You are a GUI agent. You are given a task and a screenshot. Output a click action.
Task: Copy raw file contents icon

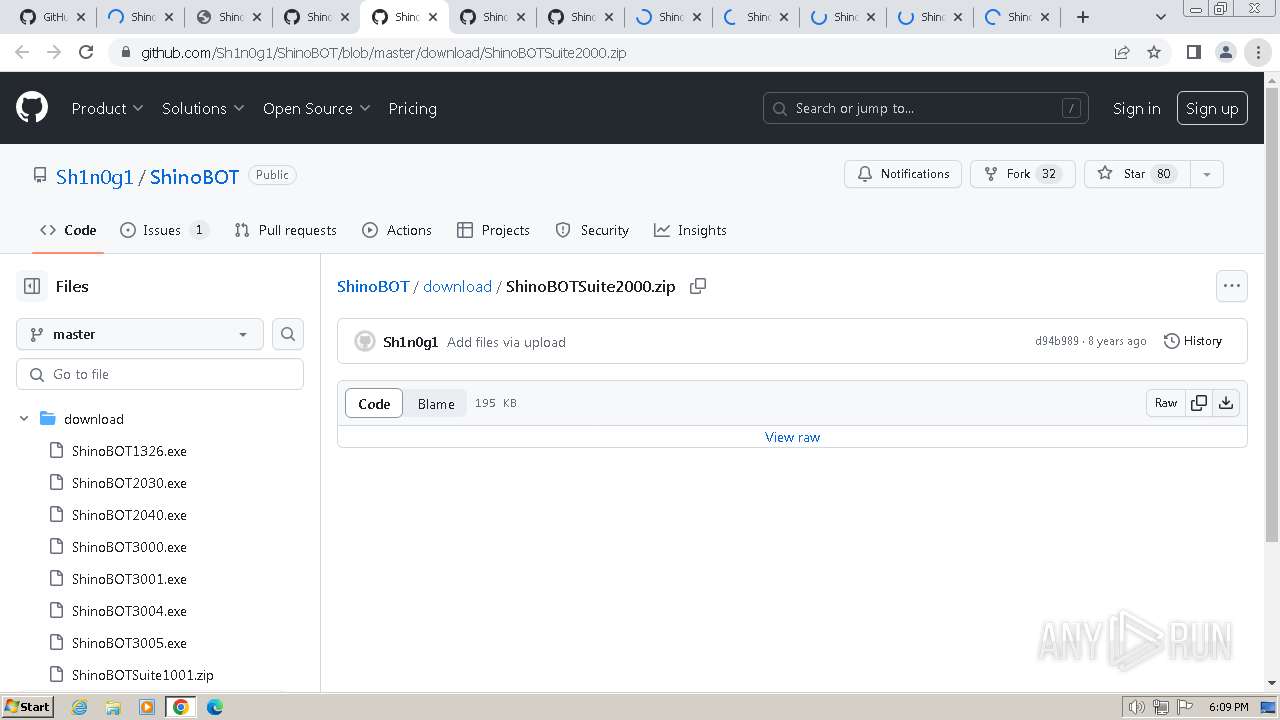pos(1198,403)
